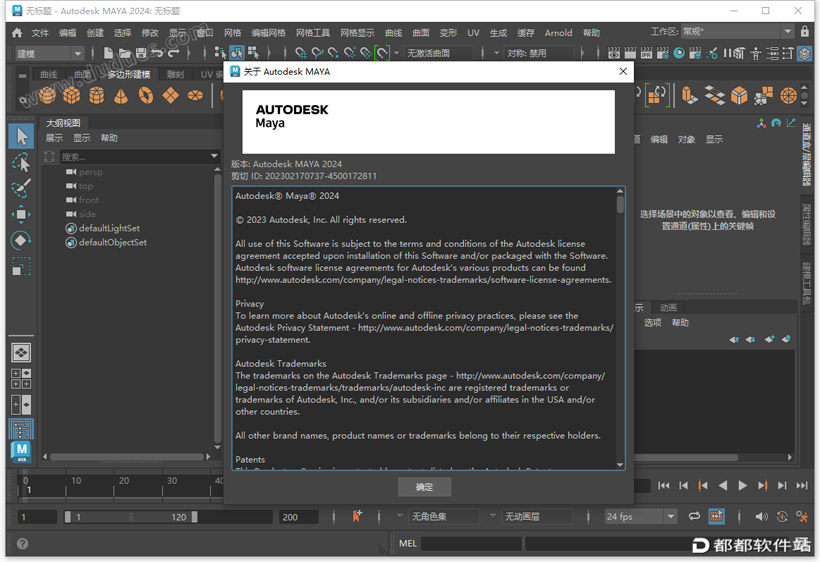Open Hypershade blue sphere icon
This screenshot has height=562, width=820.
(x=679, y=53)
